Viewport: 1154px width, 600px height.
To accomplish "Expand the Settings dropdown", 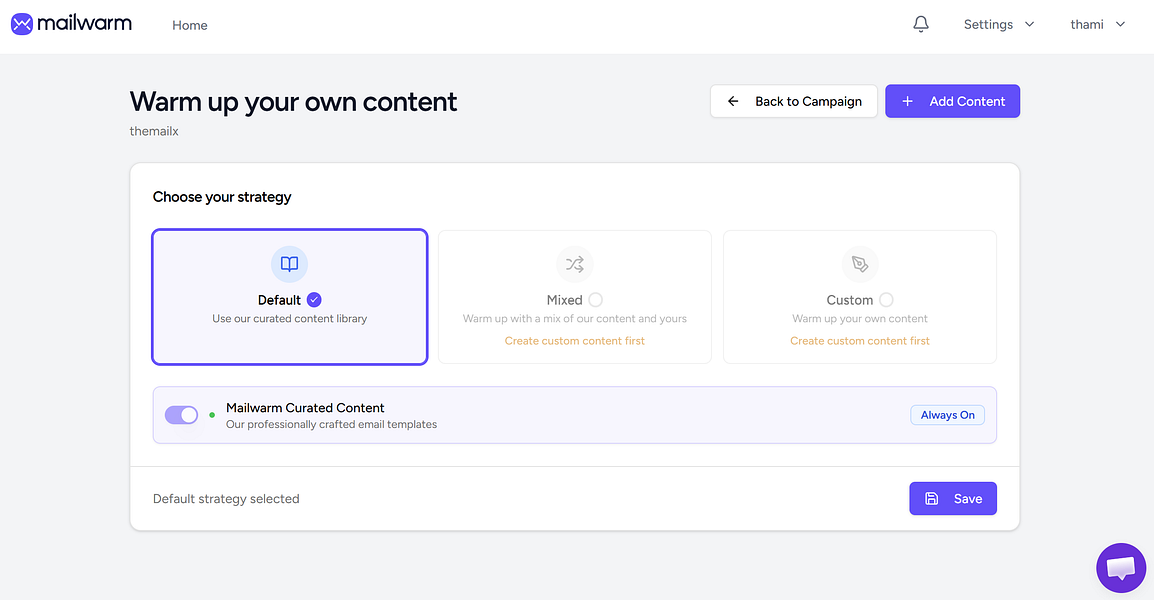I will (x=999, y=24).
